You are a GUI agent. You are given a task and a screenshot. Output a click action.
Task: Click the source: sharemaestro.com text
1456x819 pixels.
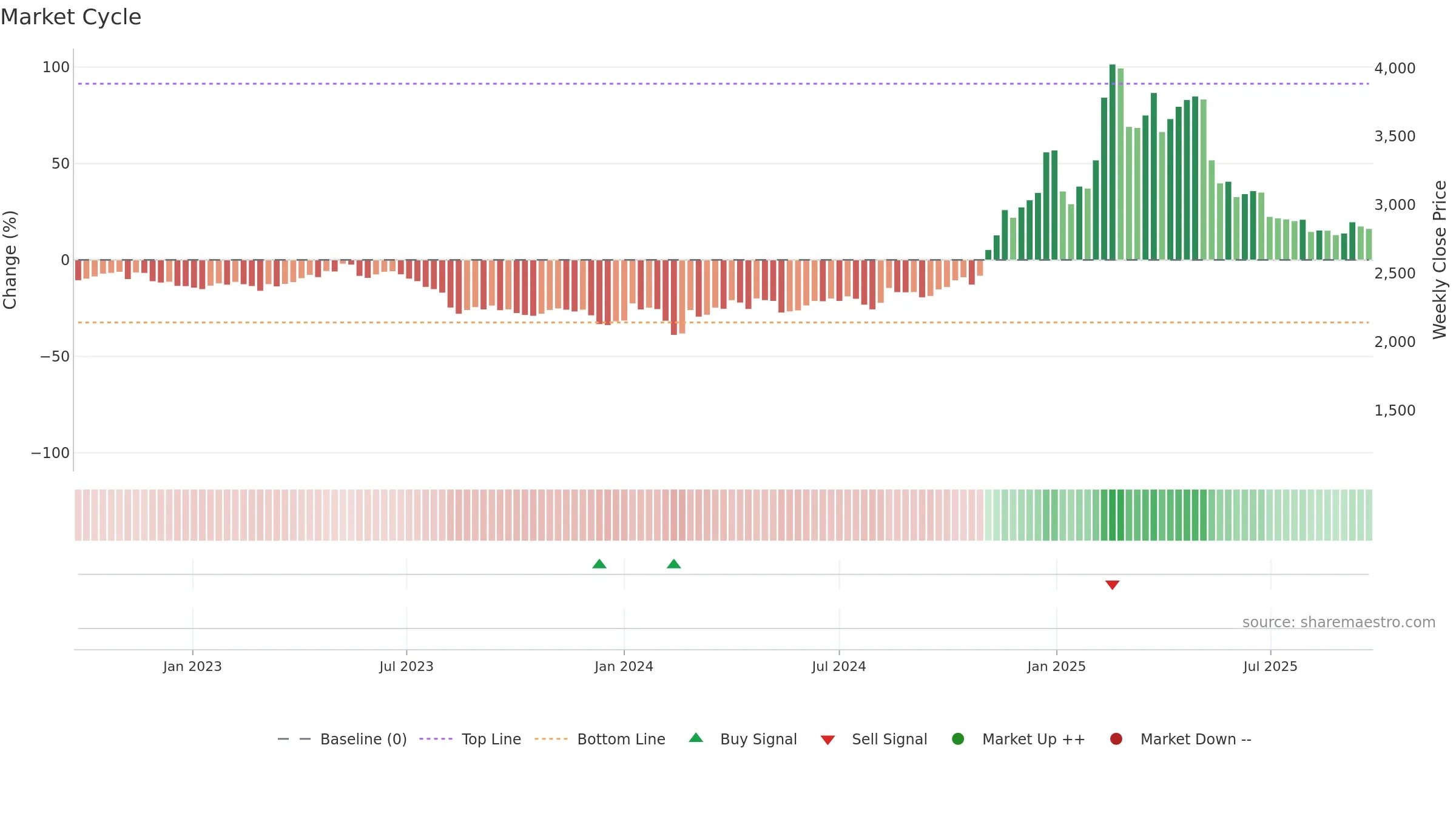(x=1339, y=622)
